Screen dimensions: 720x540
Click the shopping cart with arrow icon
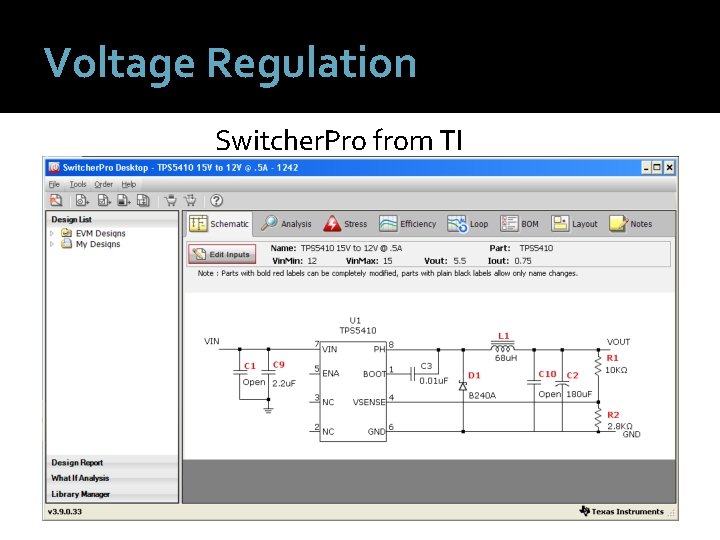click(190, 200)
